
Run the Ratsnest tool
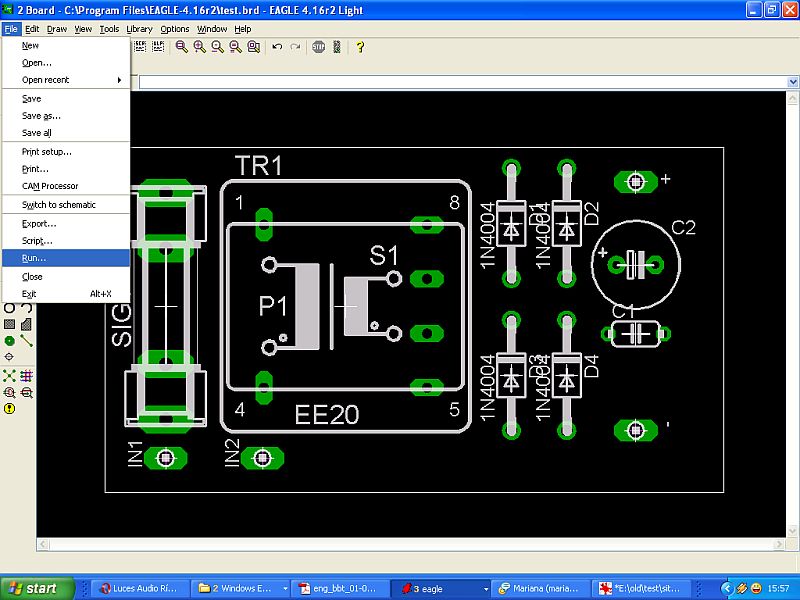tap(9, 376)
